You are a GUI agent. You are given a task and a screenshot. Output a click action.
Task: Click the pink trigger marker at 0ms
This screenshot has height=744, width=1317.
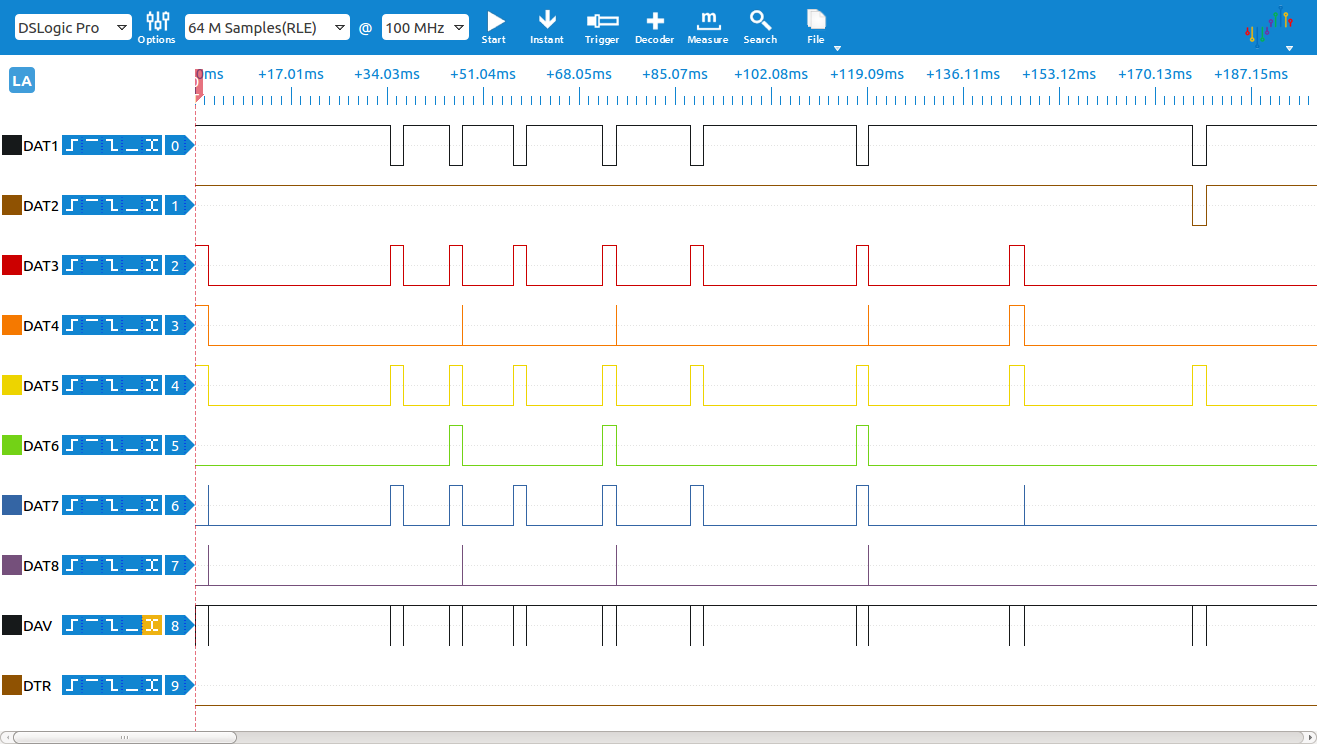pos(199,84)
